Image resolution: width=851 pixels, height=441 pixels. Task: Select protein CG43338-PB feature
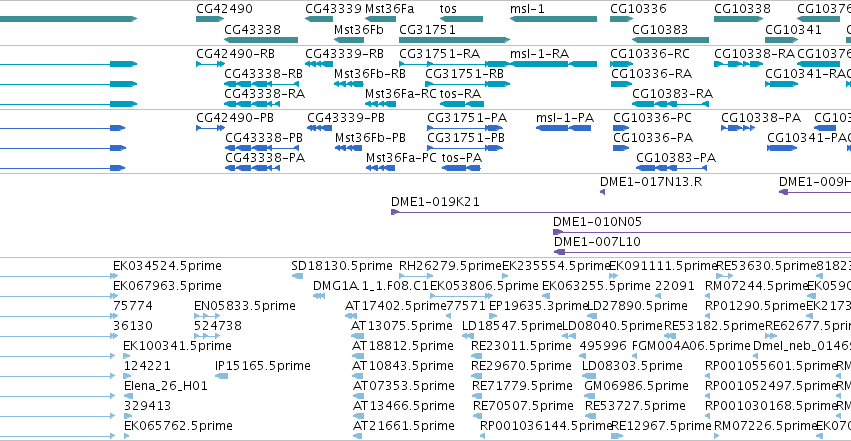point(262,148)
